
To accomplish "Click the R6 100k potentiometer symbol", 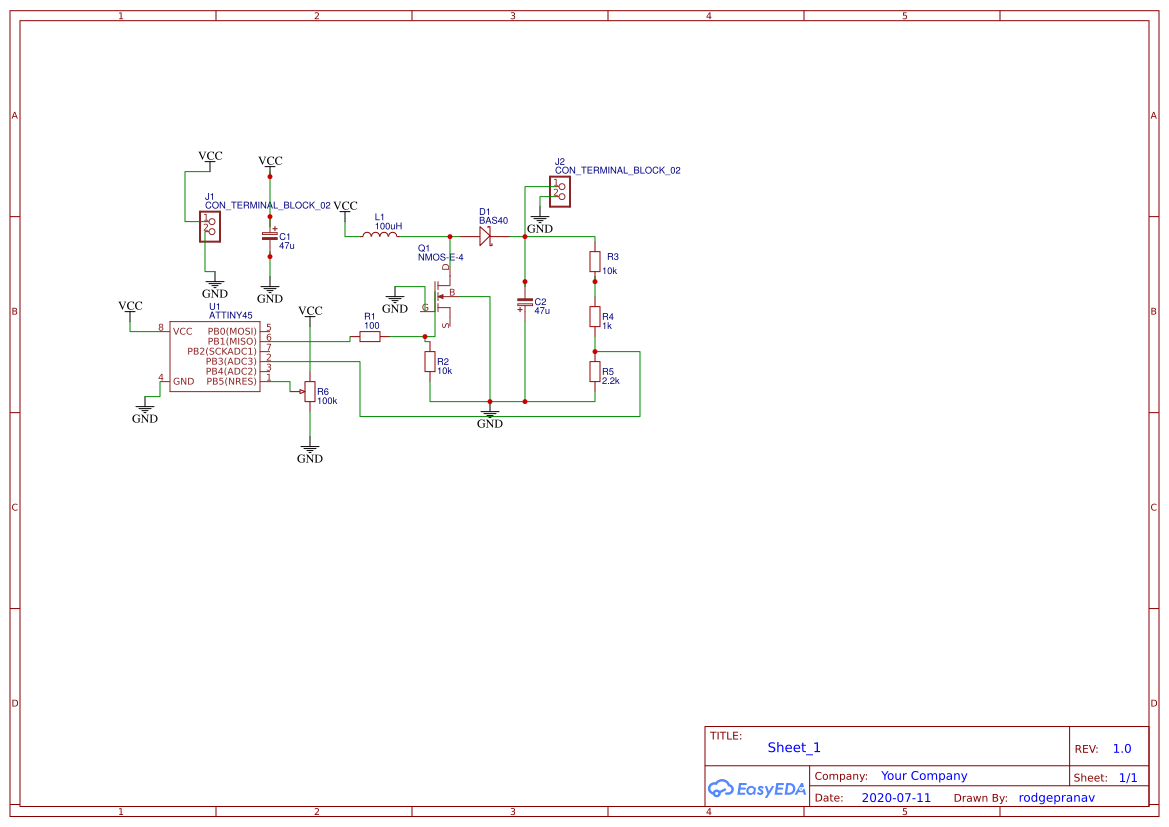I will pyautogui.click(x=310, y=391).
